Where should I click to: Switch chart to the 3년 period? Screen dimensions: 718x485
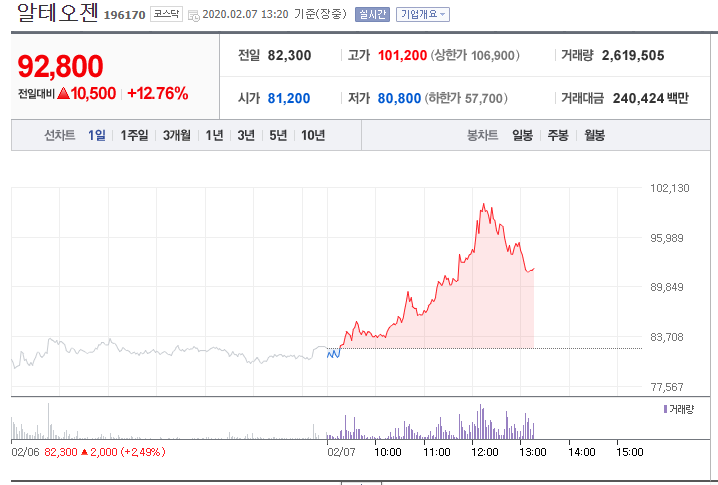245,135
